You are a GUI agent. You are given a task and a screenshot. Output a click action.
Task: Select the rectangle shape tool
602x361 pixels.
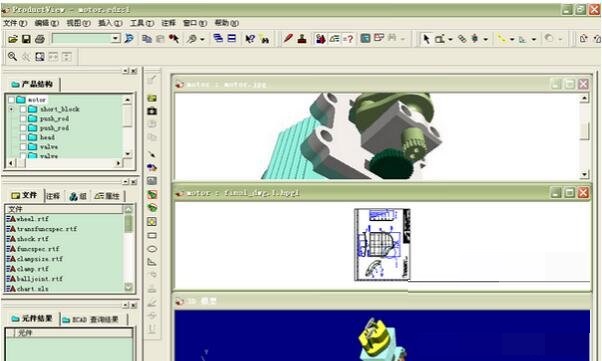click(152, 235)
